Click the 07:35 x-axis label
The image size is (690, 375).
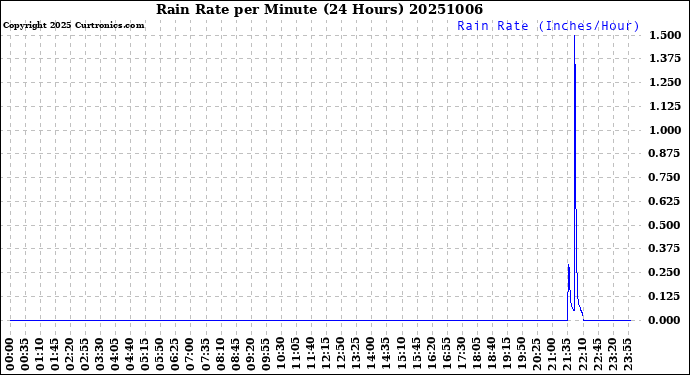click(206, 355)
